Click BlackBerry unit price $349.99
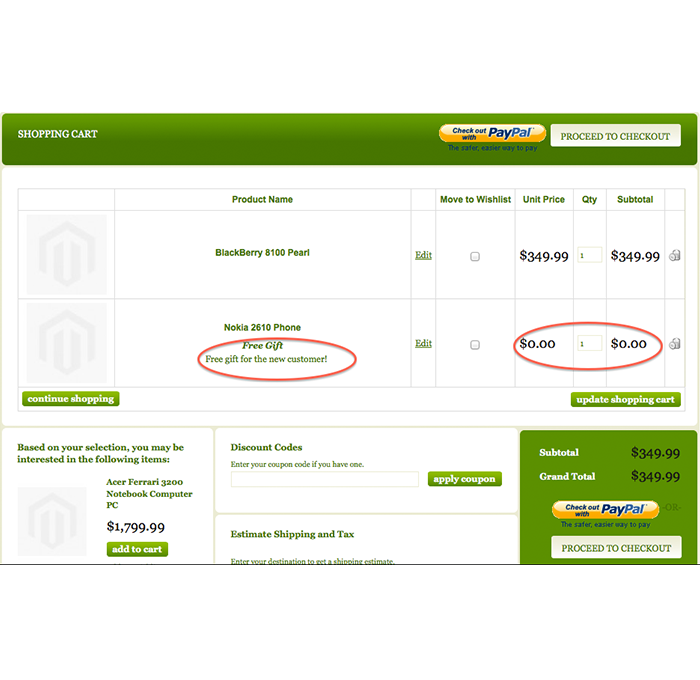This screenshot has width=700, height=680. (x=544, y=256)
